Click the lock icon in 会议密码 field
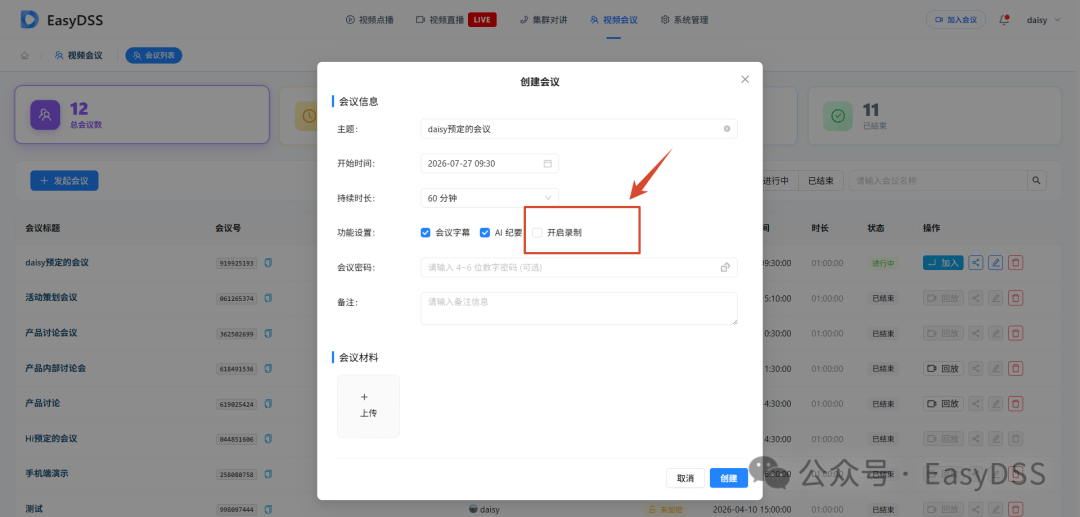1080x517 pixels. 725,267
